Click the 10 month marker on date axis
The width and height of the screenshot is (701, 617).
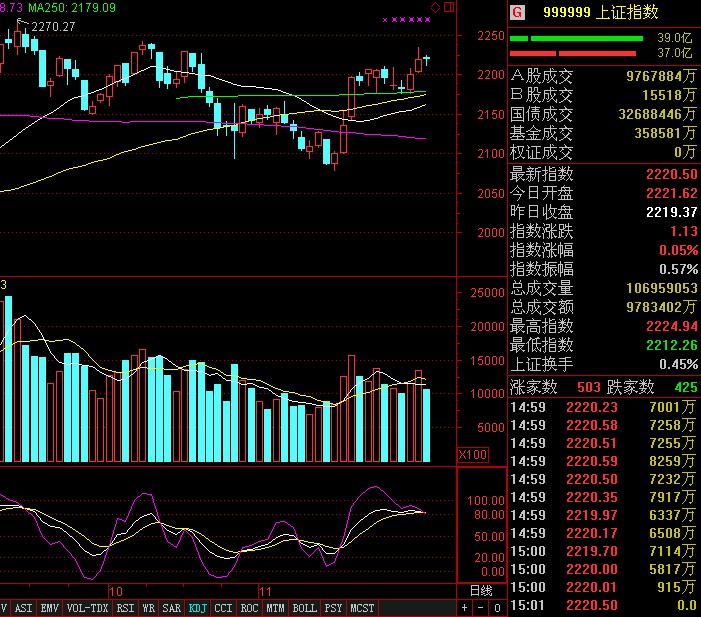[x=116, y=592]
